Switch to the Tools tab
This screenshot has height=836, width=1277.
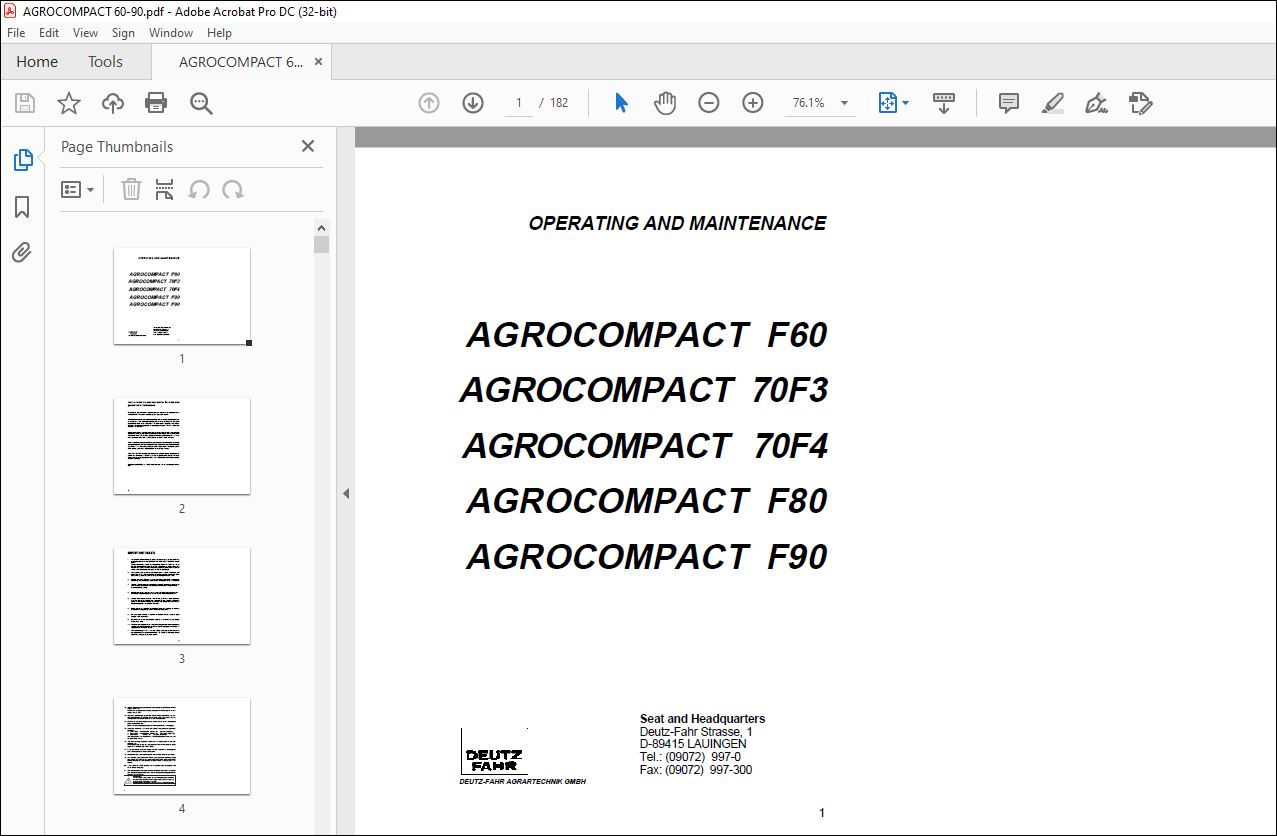(x=105, y=62)
